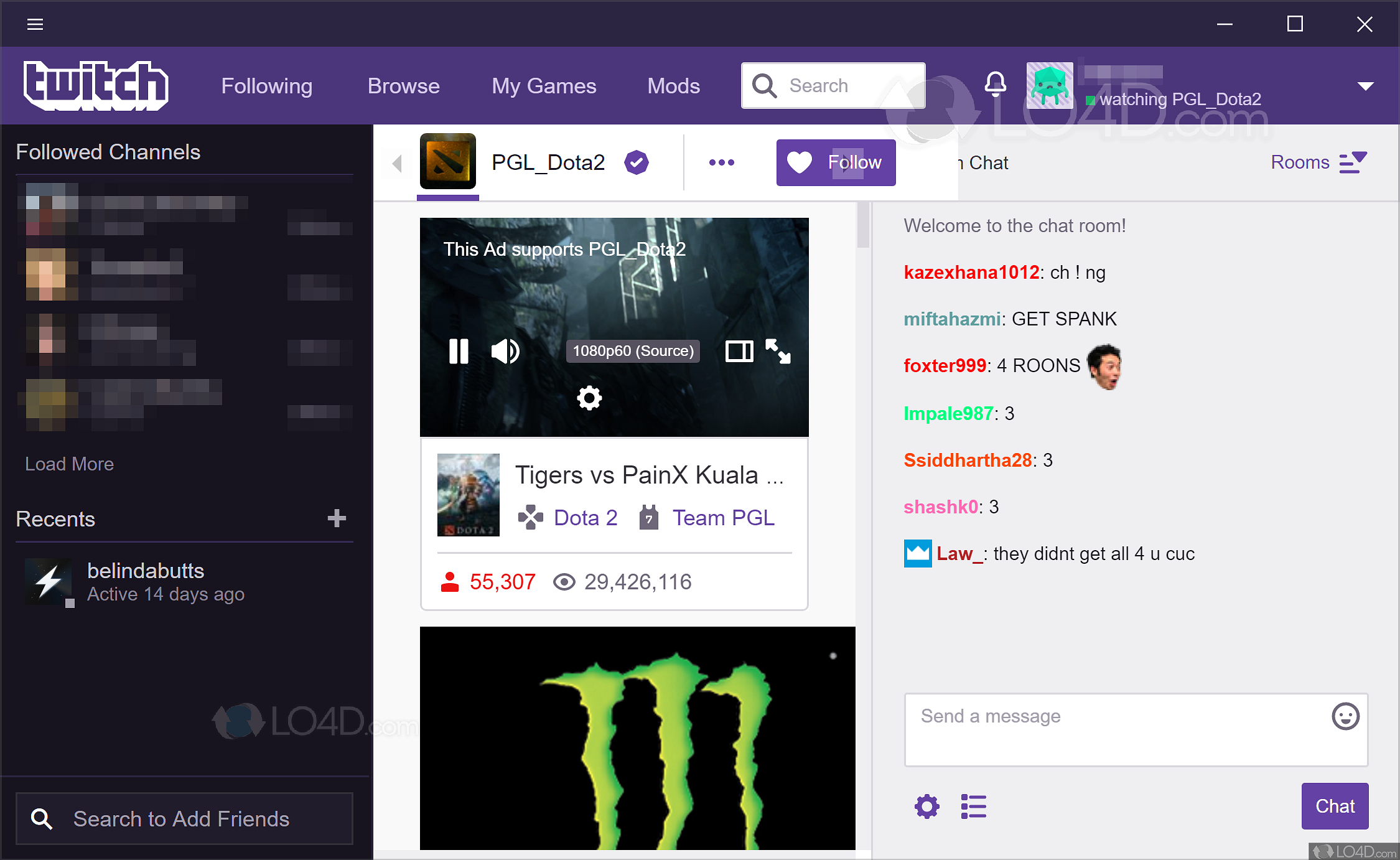The height and width of the screenshot is (860, 1400).
Task: Click the username Law_ in chat
Action: 959,554
